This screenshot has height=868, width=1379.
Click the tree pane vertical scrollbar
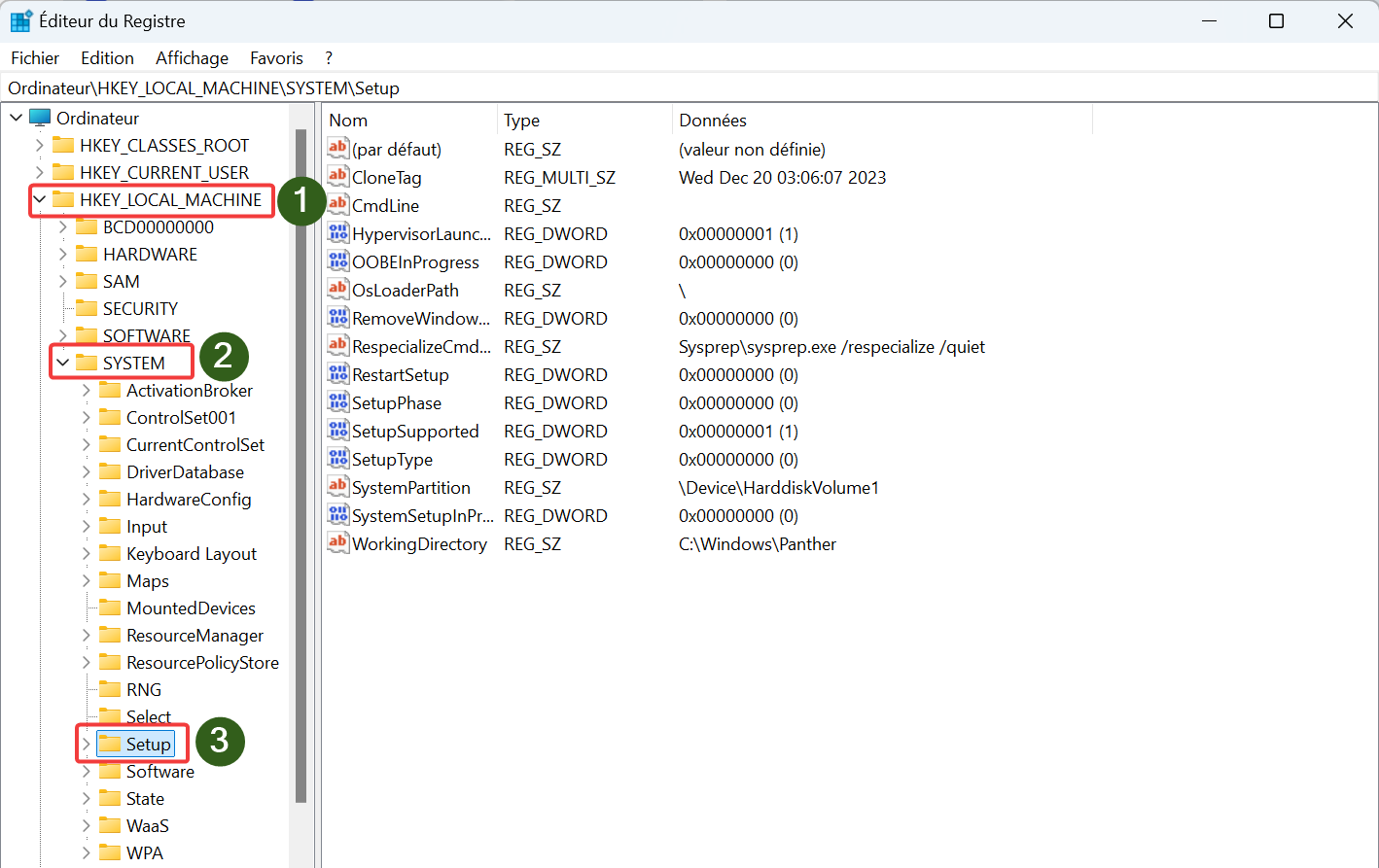(x=301, y=467)
